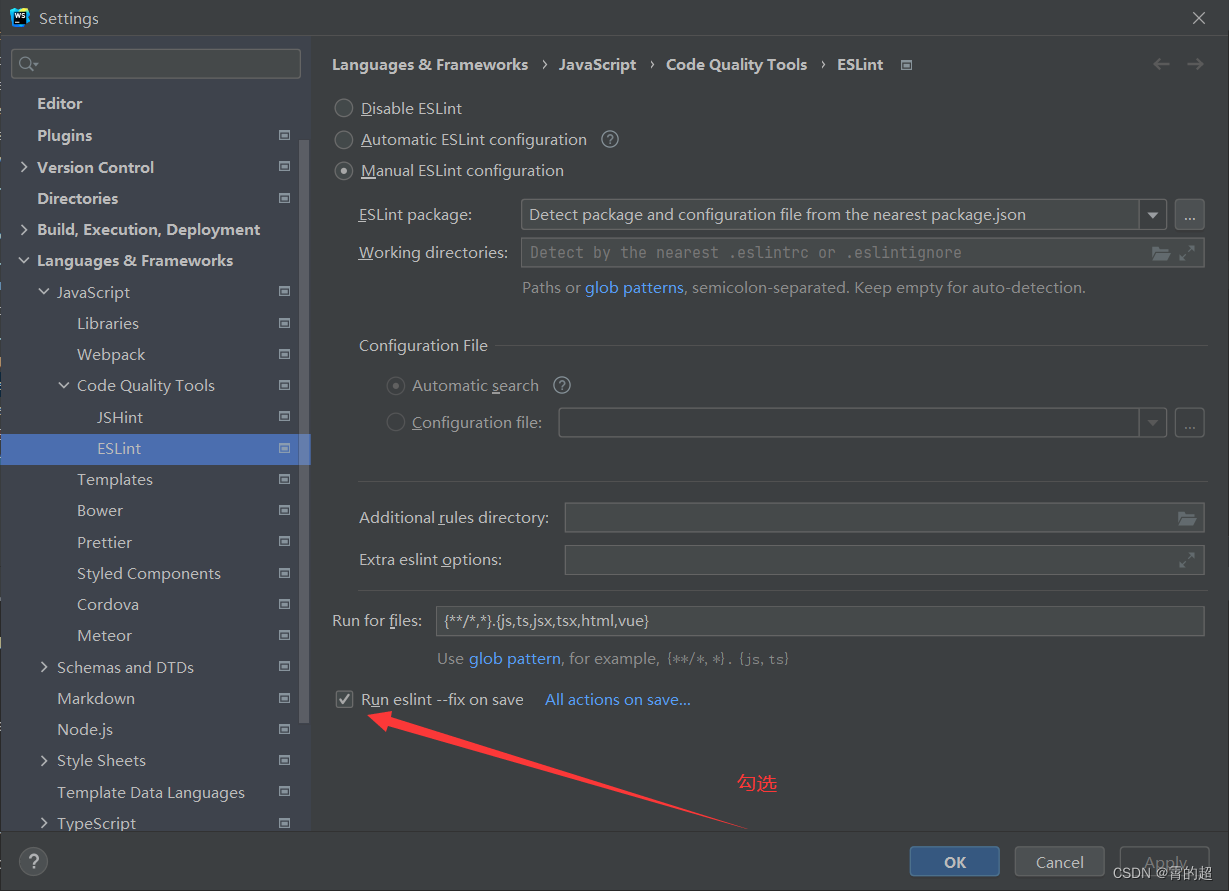Click the project-level icon beside Bower

(285, 510)
